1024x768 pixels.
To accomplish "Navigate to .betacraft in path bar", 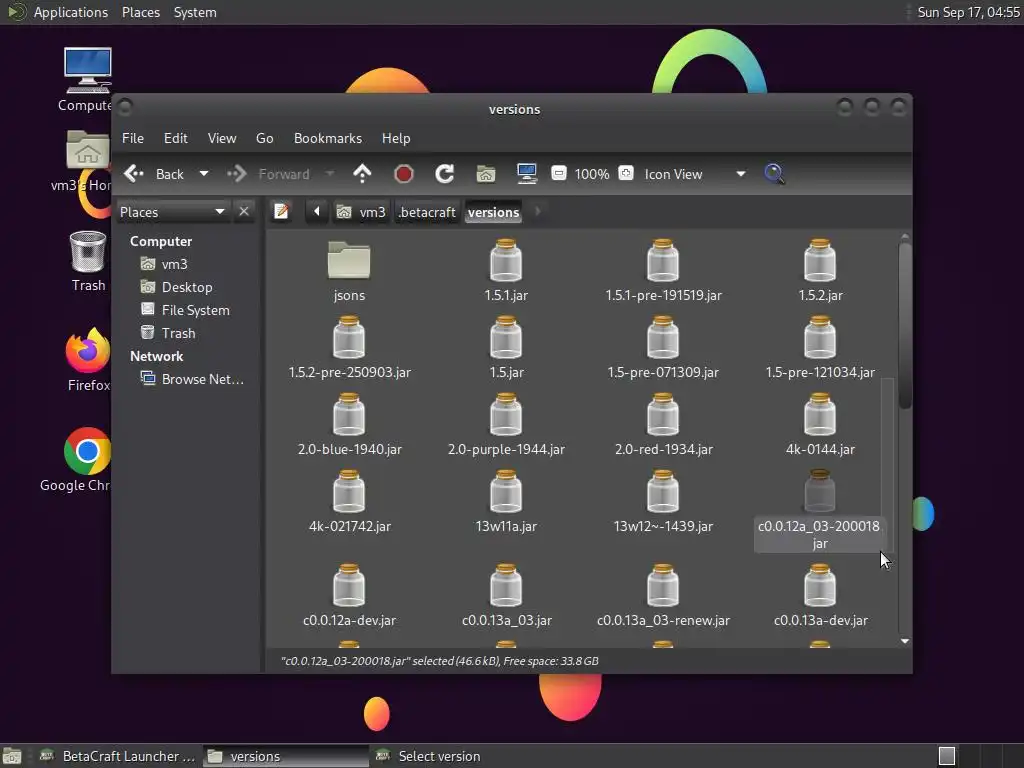I will (427, 212).
